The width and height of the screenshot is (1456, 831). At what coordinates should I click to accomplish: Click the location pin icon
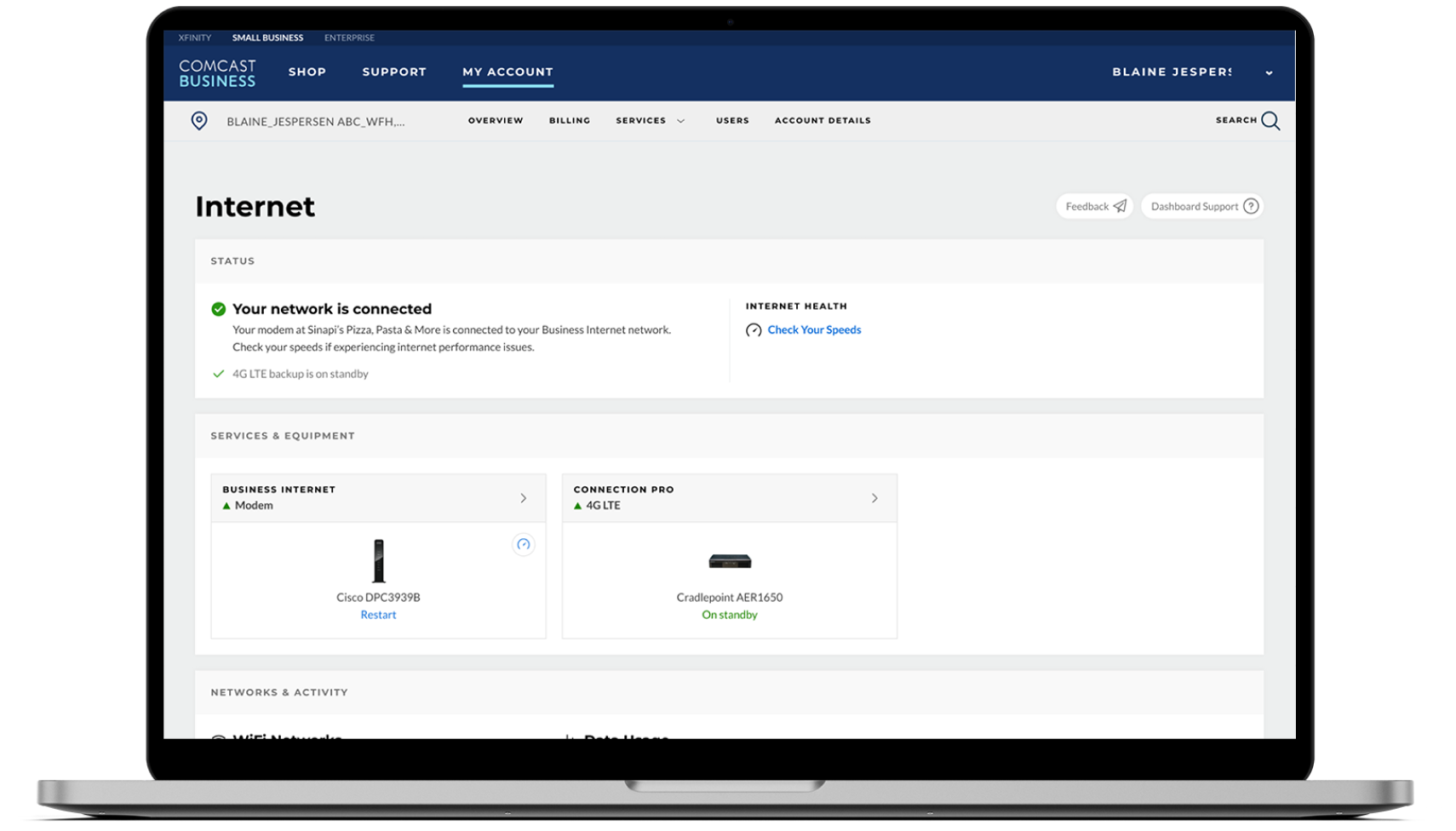199,121
